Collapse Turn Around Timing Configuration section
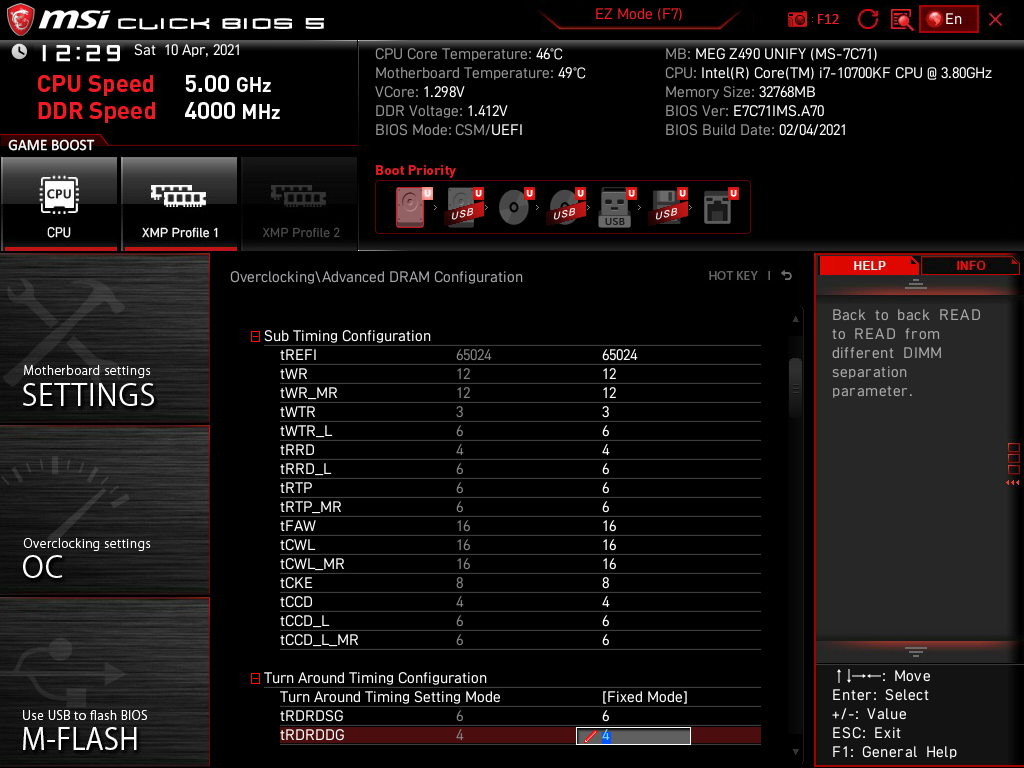1024x768 pixels. pyautogui.click(x=255, y=679)
